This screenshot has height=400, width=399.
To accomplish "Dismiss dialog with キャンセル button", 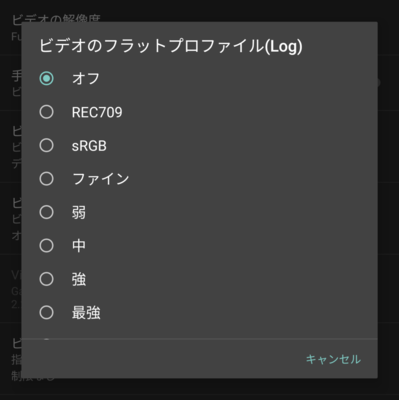I will click(333, 359).
